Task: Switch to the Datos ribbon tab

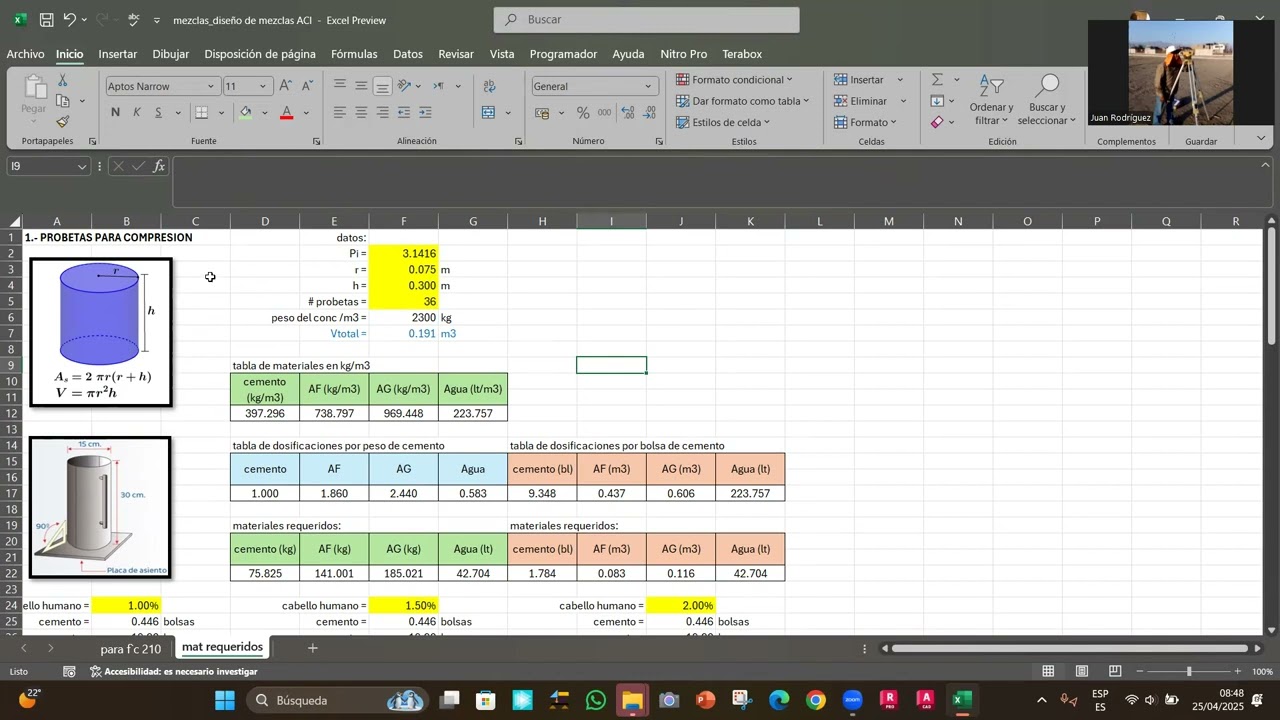Action: [408, 54]
